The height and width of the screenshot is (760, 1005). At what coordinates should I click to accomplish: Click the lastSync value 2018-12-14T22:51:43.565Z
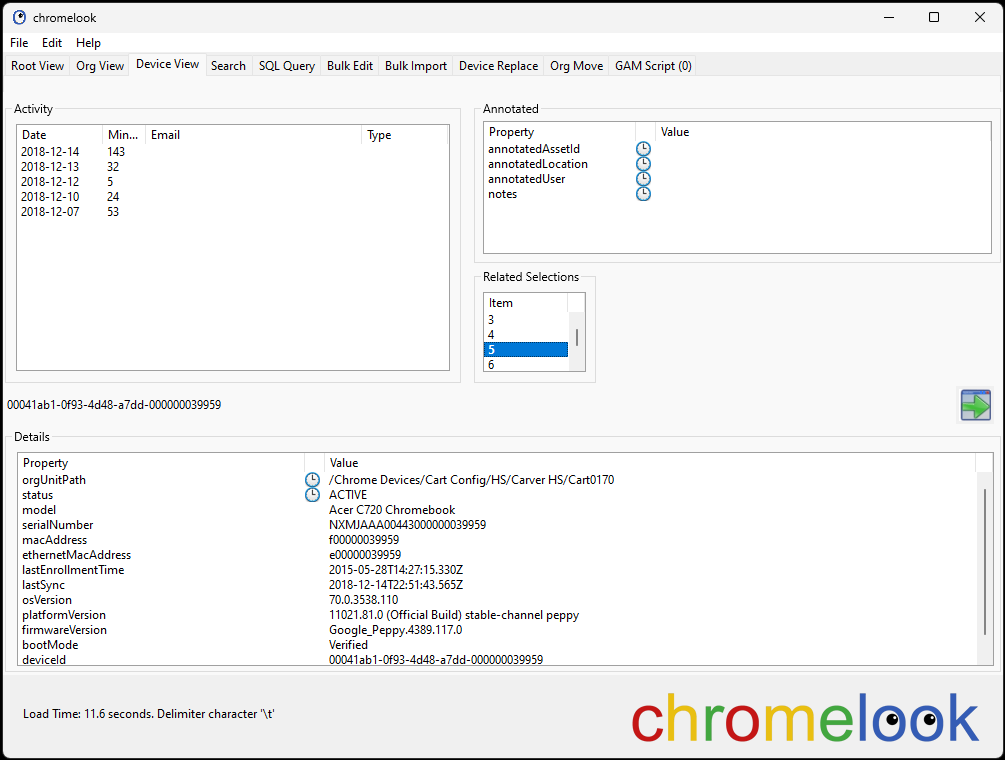click(395, 585)
